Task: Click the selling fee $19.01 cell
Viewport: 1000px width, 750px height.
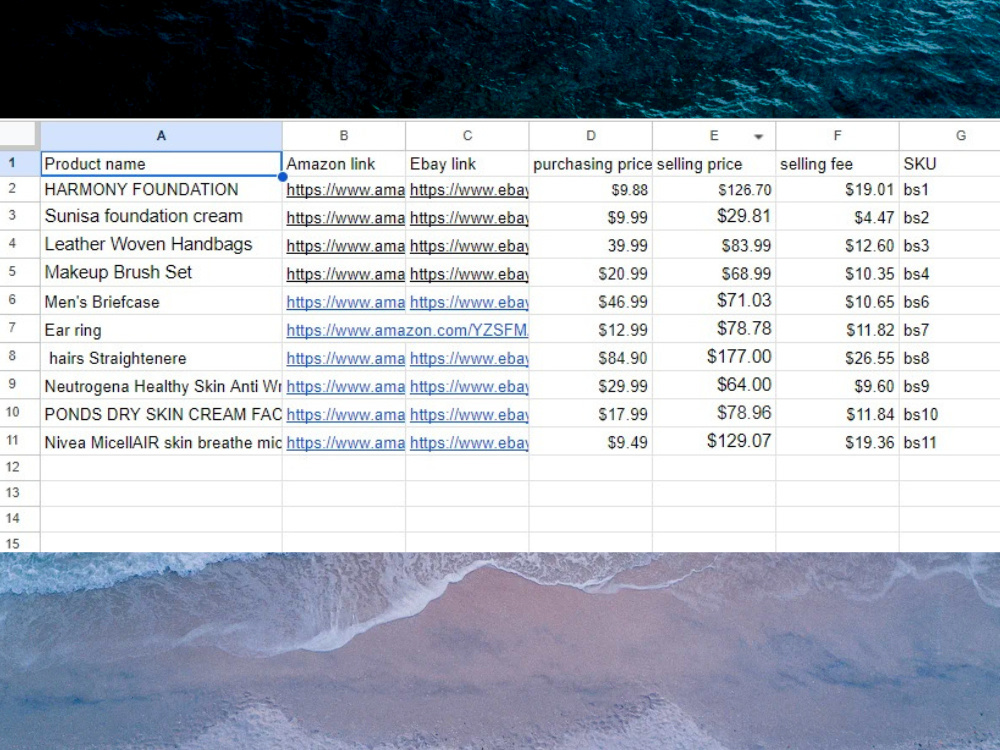Action: [x=837, y=190]
